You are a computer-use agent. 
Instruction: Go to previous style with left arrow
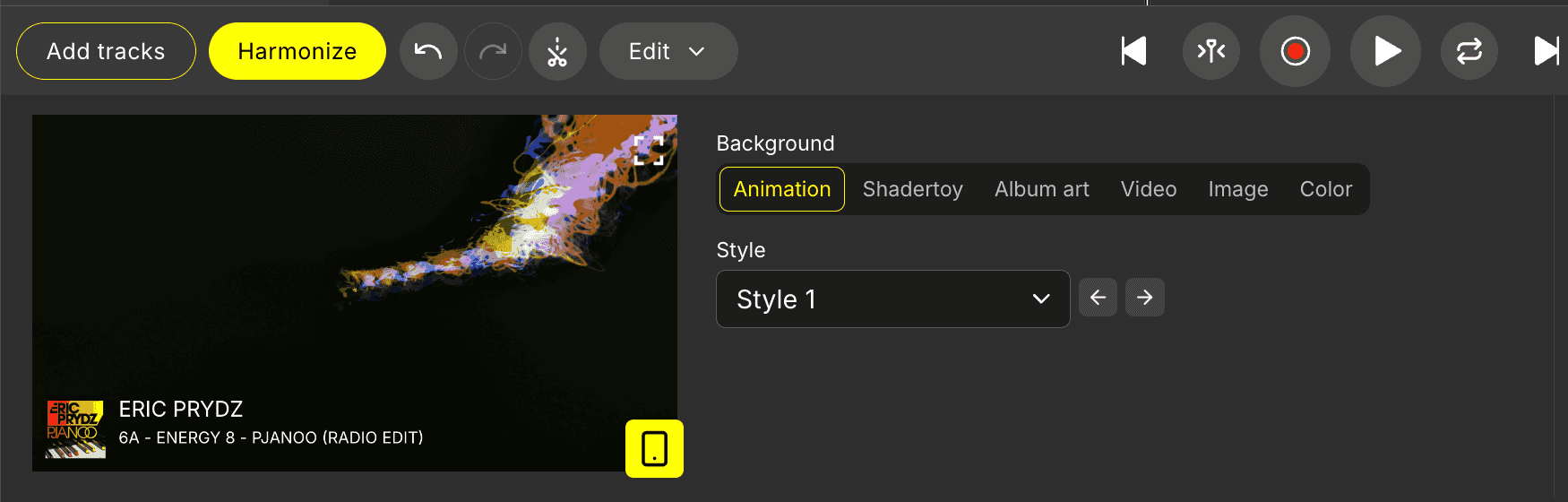pyautogui.click(x=1098, y=298)
